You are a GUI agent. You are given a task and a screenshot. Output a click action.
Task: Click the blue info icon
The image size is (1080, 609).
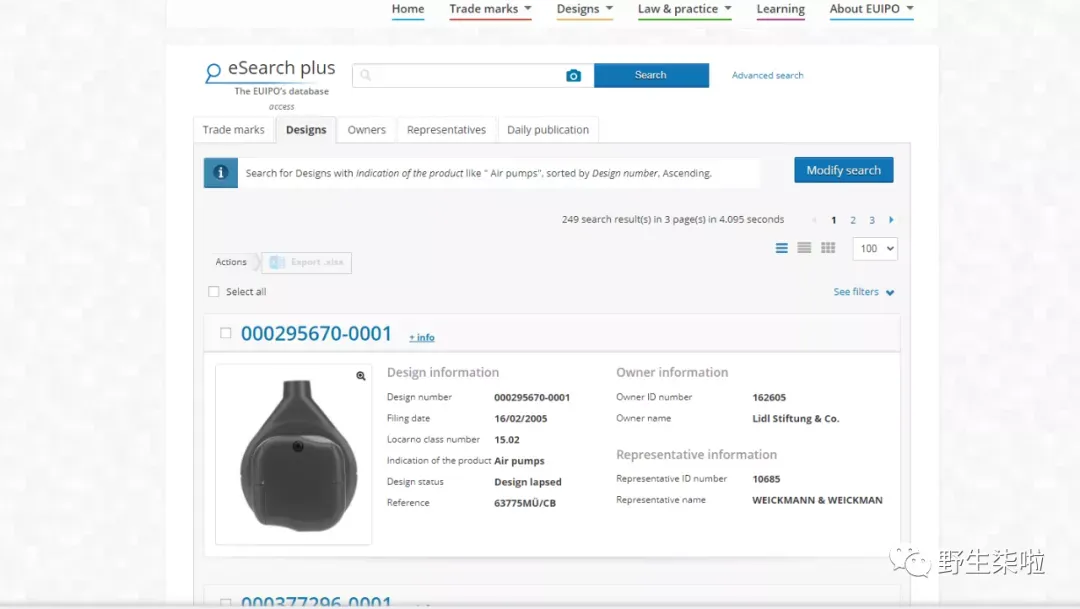(220, 173)
